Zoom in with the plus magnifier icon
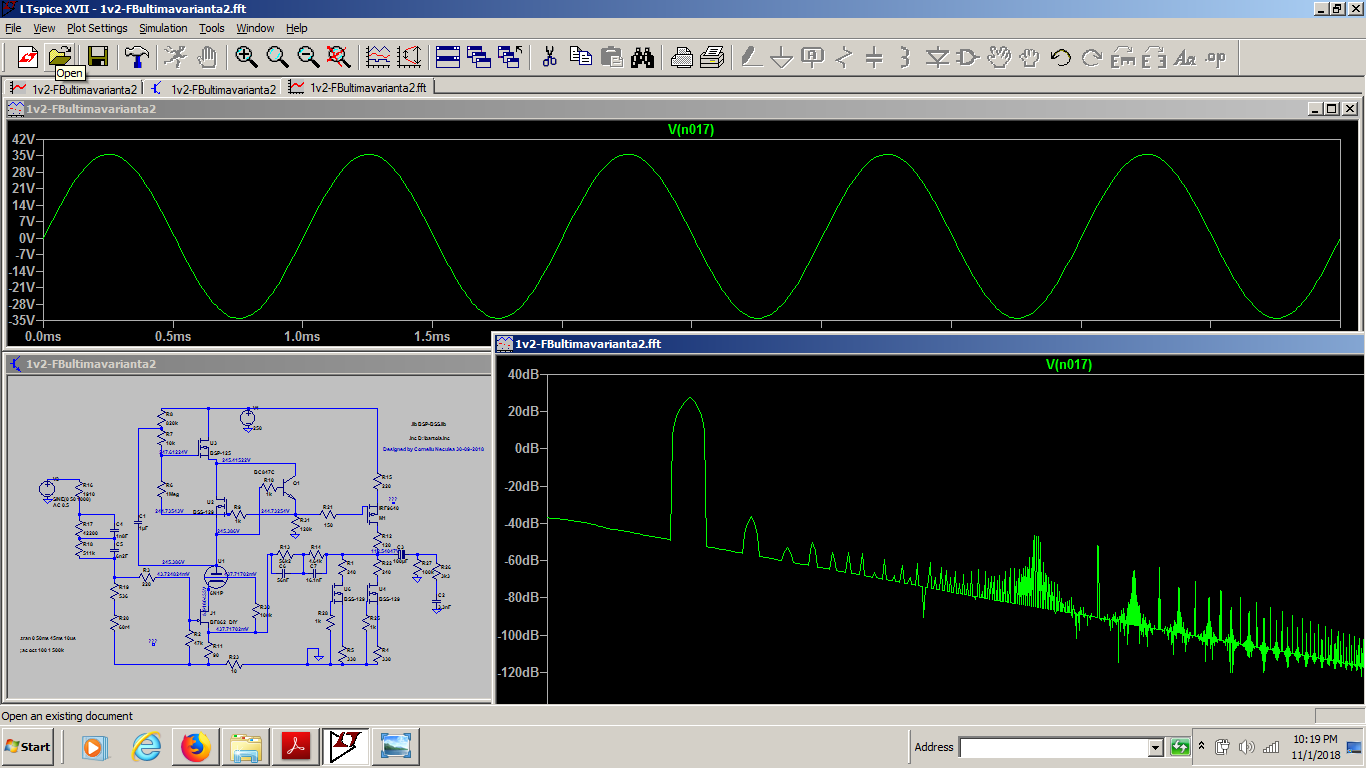This screenshot has width=1366, height=768. pyautogui.click(x=247, y=56)
